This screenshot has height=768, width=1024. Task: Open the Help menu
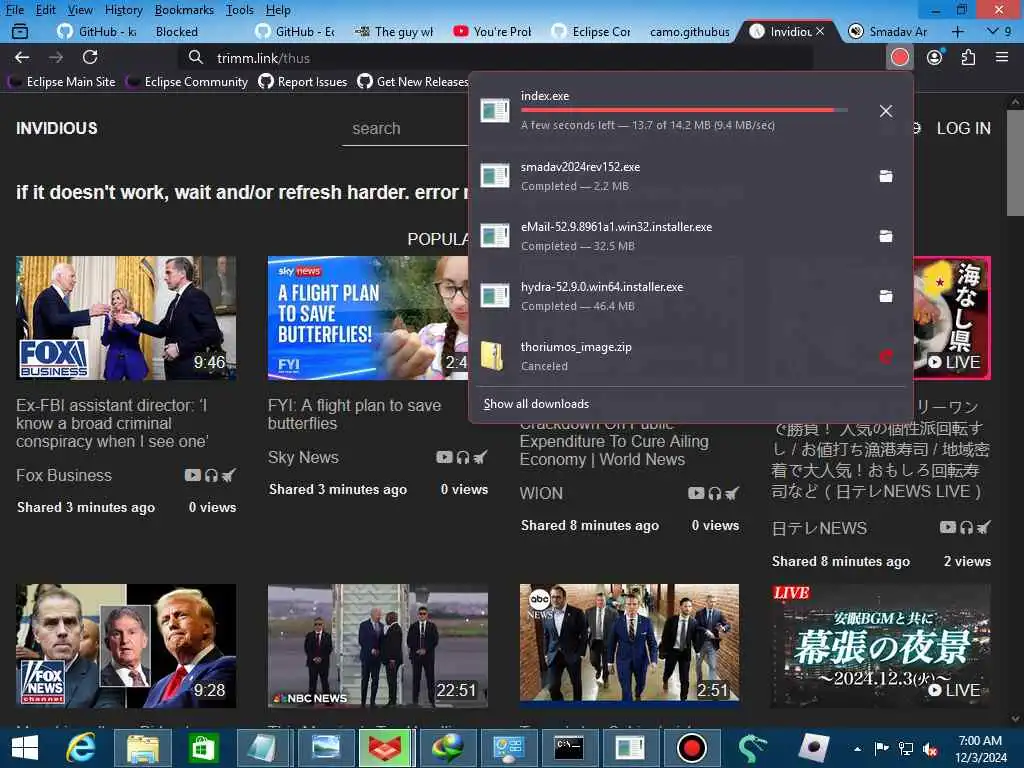(278, 10)
